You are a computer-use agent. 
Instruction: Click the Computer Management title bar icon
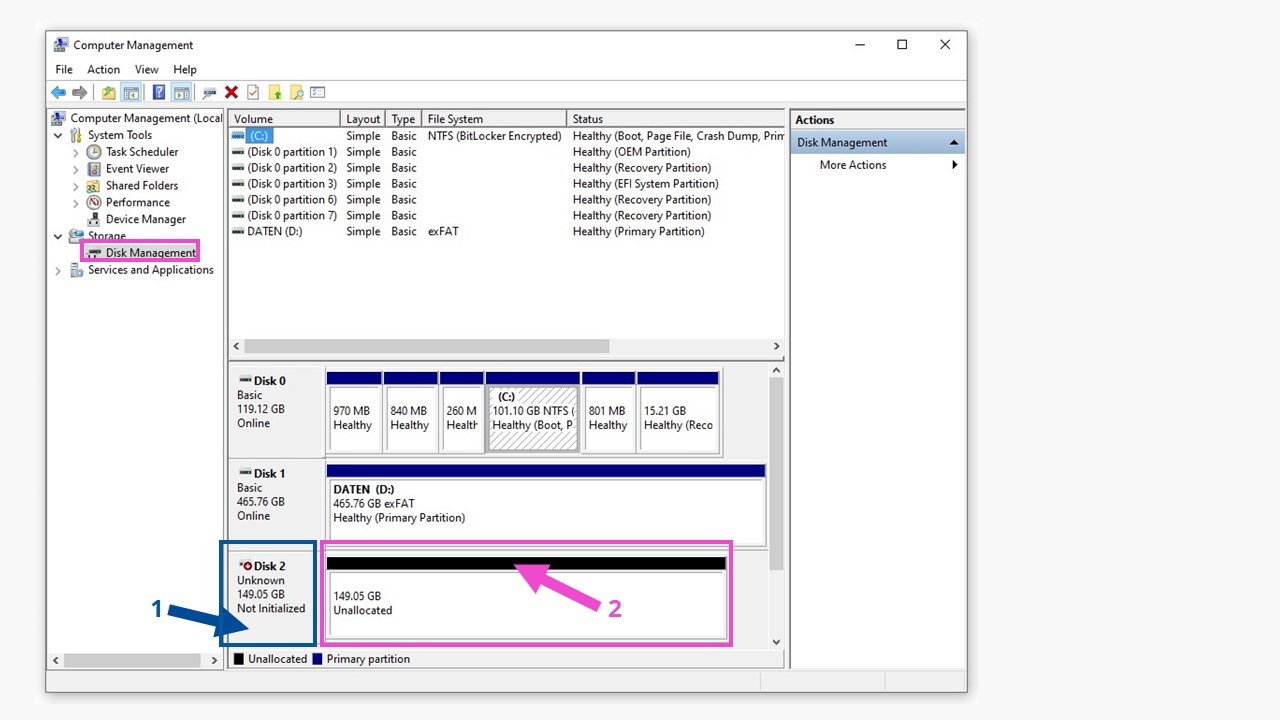click(61, 45)
